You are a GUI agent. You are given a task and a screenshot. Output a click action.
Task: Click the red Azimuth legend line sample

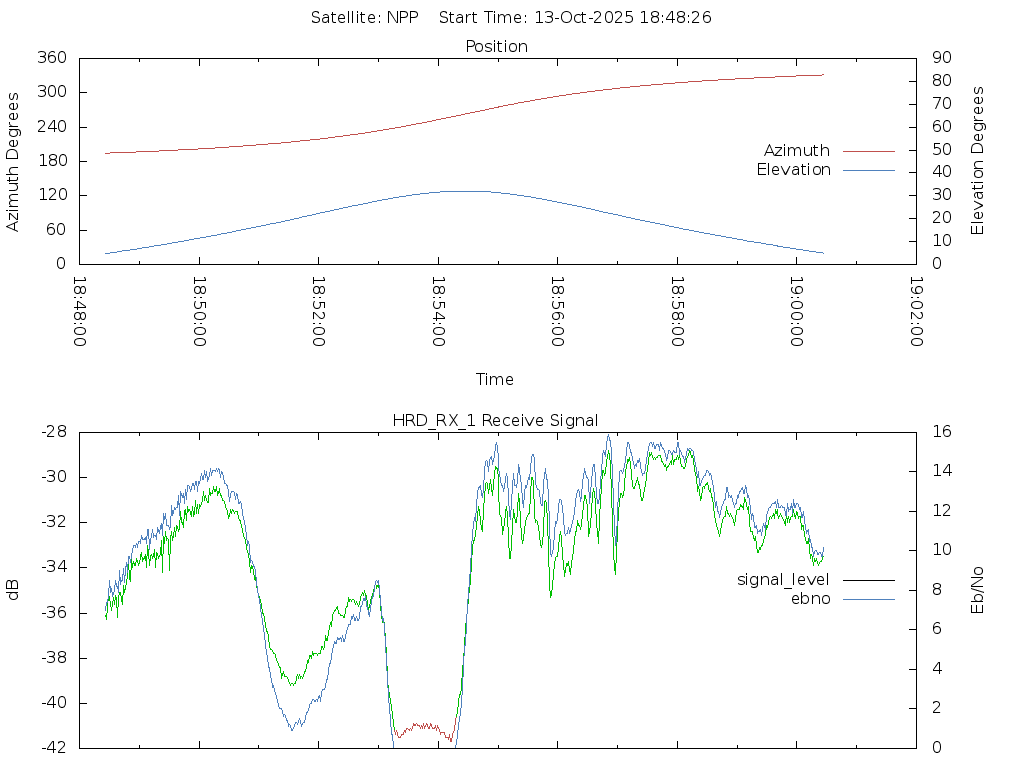click(x=868, y=151)
